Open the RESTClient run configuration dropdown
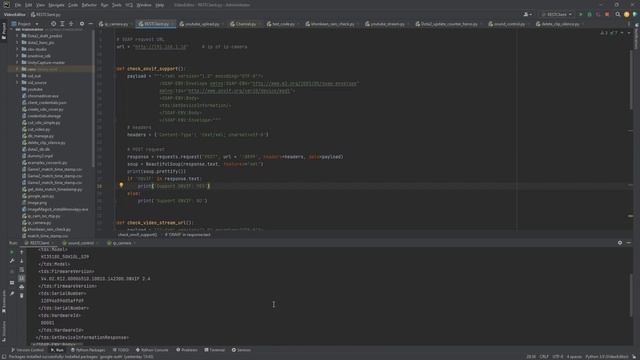This screenshot has height=360, width=640. (x=557, y=14)
